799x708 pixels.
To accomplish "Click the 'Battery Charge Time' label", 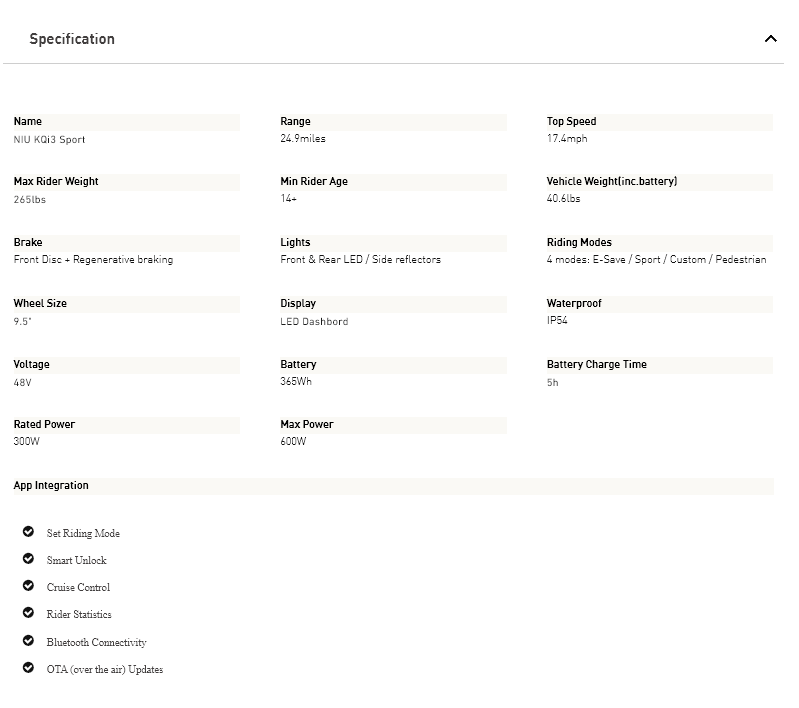I will point(597,365).
